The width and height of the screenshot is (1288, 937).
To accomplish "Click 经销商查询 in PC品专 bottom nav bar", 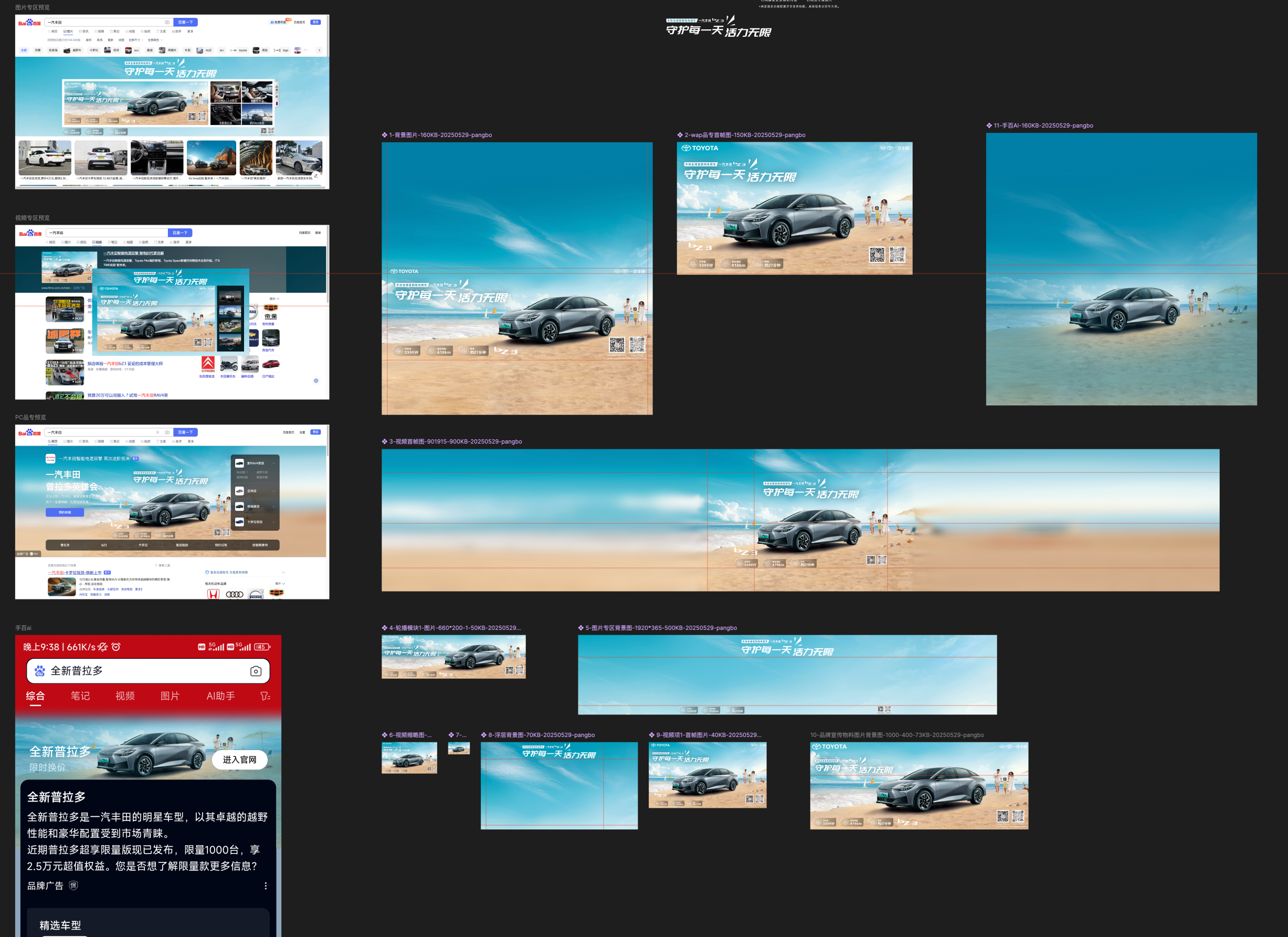I will pyautogui.click(x=259, y=545).
